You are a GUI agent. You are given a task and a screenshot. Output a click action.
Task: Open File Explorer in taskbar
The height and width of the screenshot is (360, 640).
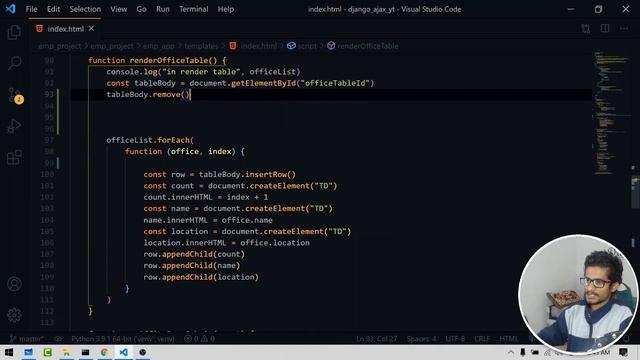tap(66, 352)
